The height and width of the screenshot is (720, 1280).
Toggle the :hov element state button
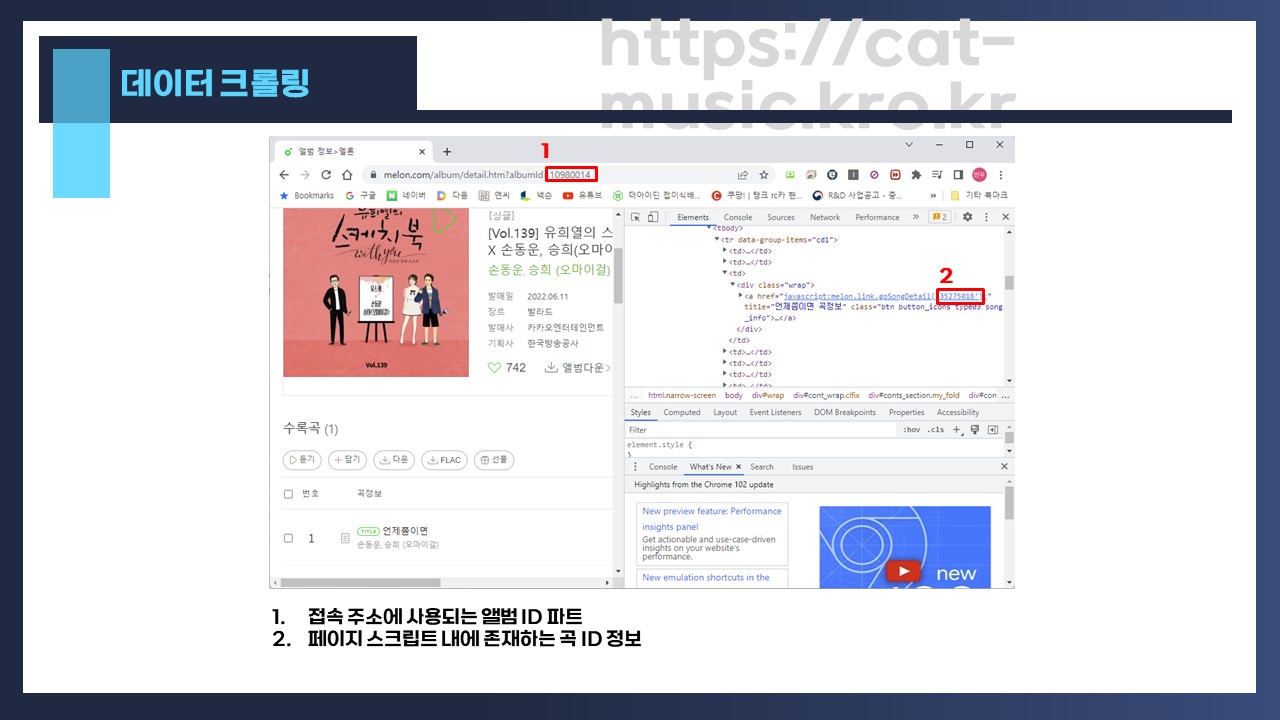[x=912, y=430]
